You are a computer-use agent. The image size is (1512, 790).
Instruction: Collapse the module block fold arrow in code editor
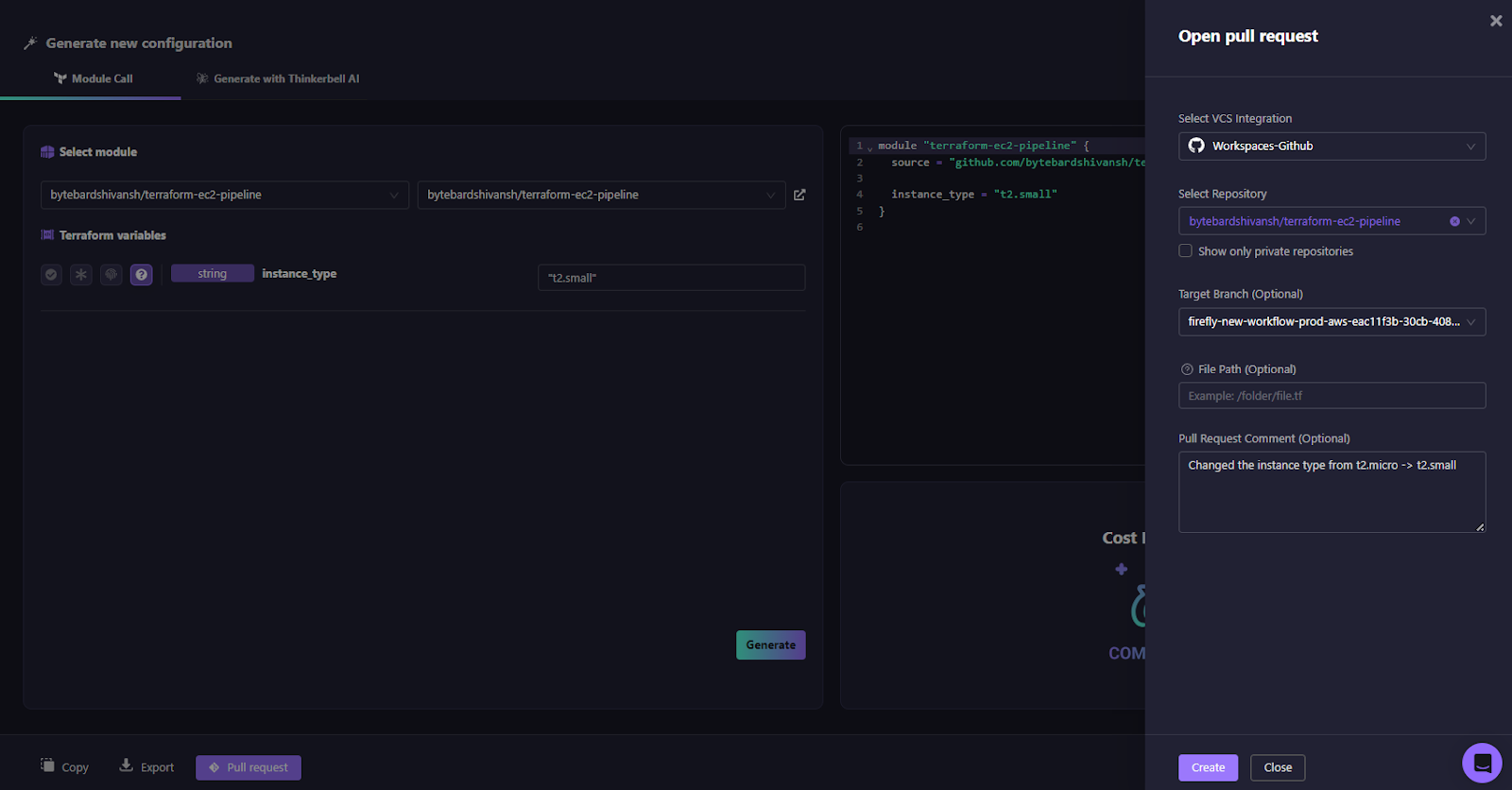(870, 148)
